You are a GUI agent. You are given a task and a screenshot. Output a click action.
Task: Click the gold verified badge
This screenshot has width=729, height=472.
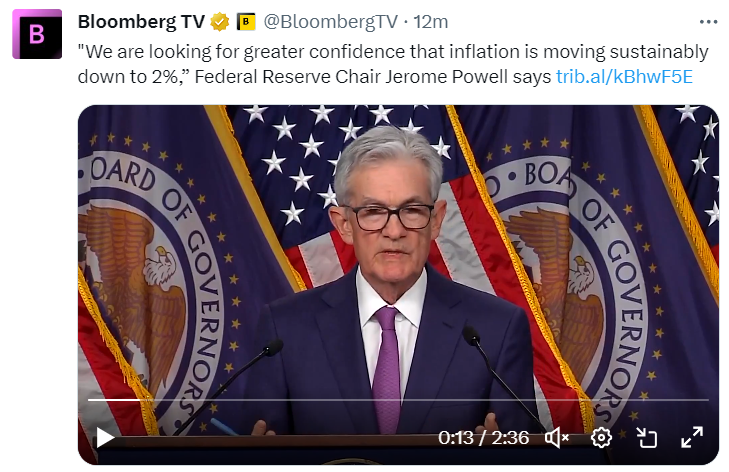pos(219,22)
